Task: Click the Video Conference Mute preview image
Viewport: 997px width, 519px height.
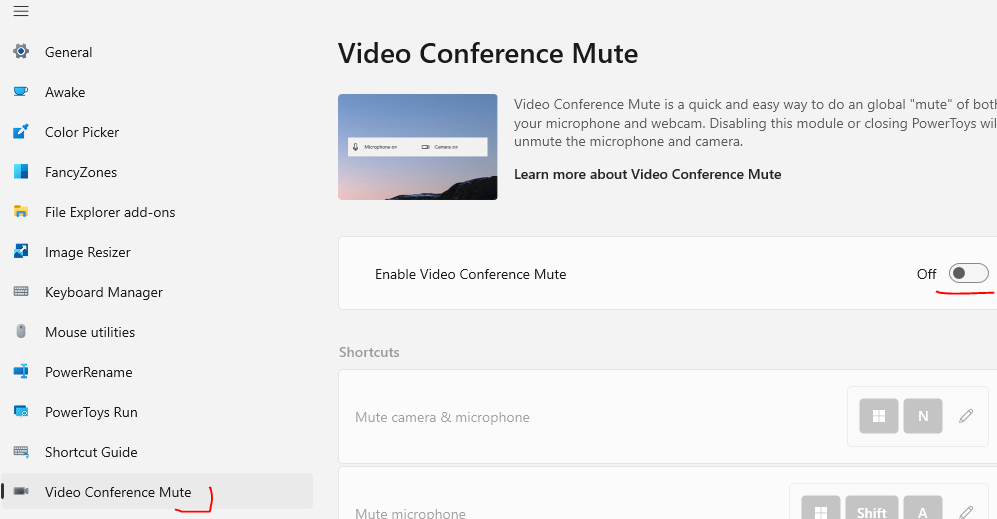Action: (417, 147)
